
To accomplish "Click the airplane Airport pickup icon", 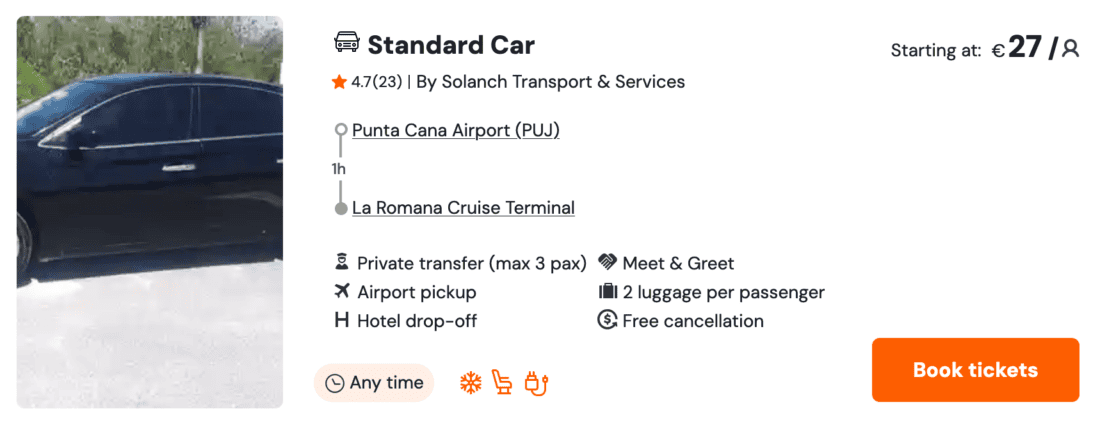I will click(342, 292).
